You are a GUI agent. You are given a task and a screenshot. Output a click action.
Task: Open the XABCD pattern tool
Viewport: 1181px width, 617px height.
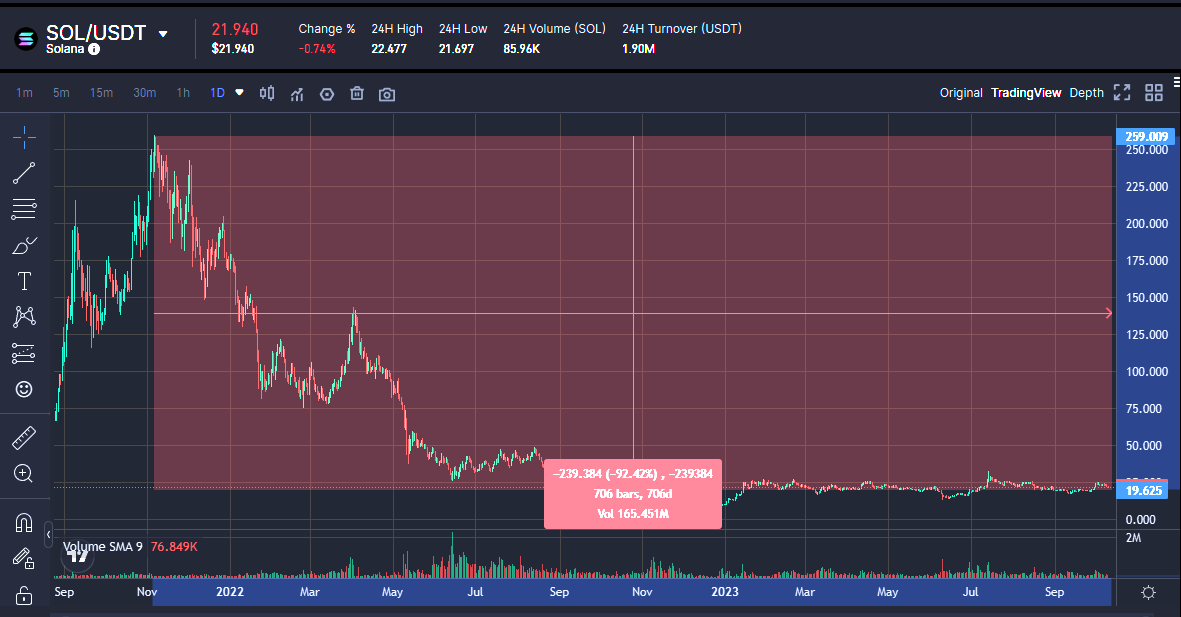(24, 316)
